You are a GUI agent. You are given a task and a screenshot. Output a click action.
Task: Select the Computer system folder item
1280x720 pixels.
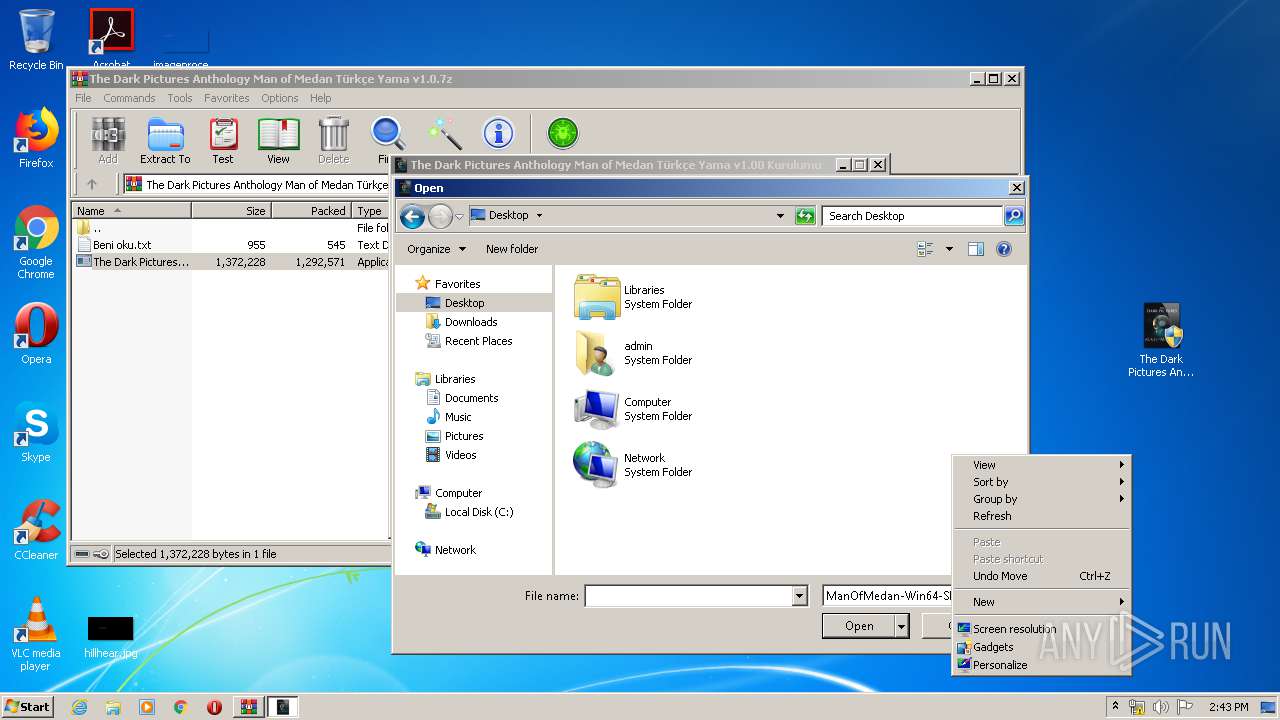pyautogui.click(x=633, y=409)
